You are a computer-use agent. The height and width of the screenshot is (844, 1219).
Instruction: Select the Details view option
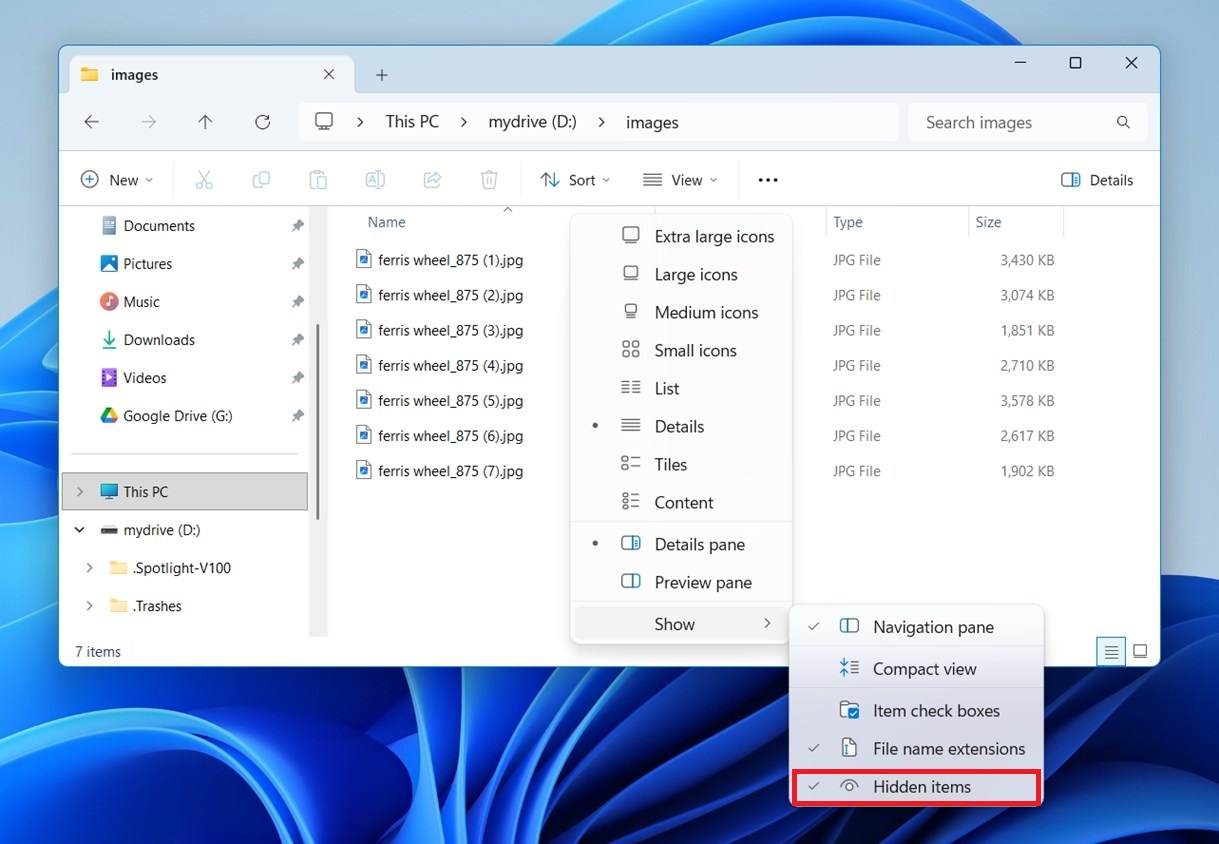[681, 426]
